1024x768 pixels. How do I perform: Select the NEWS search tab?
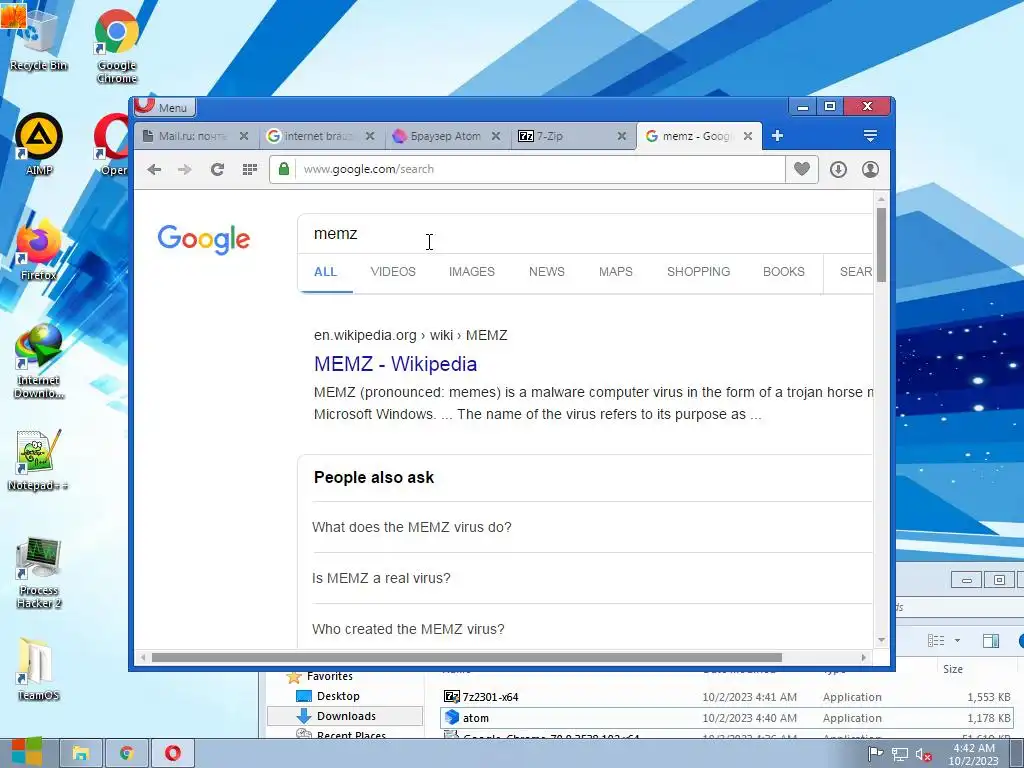547,272
